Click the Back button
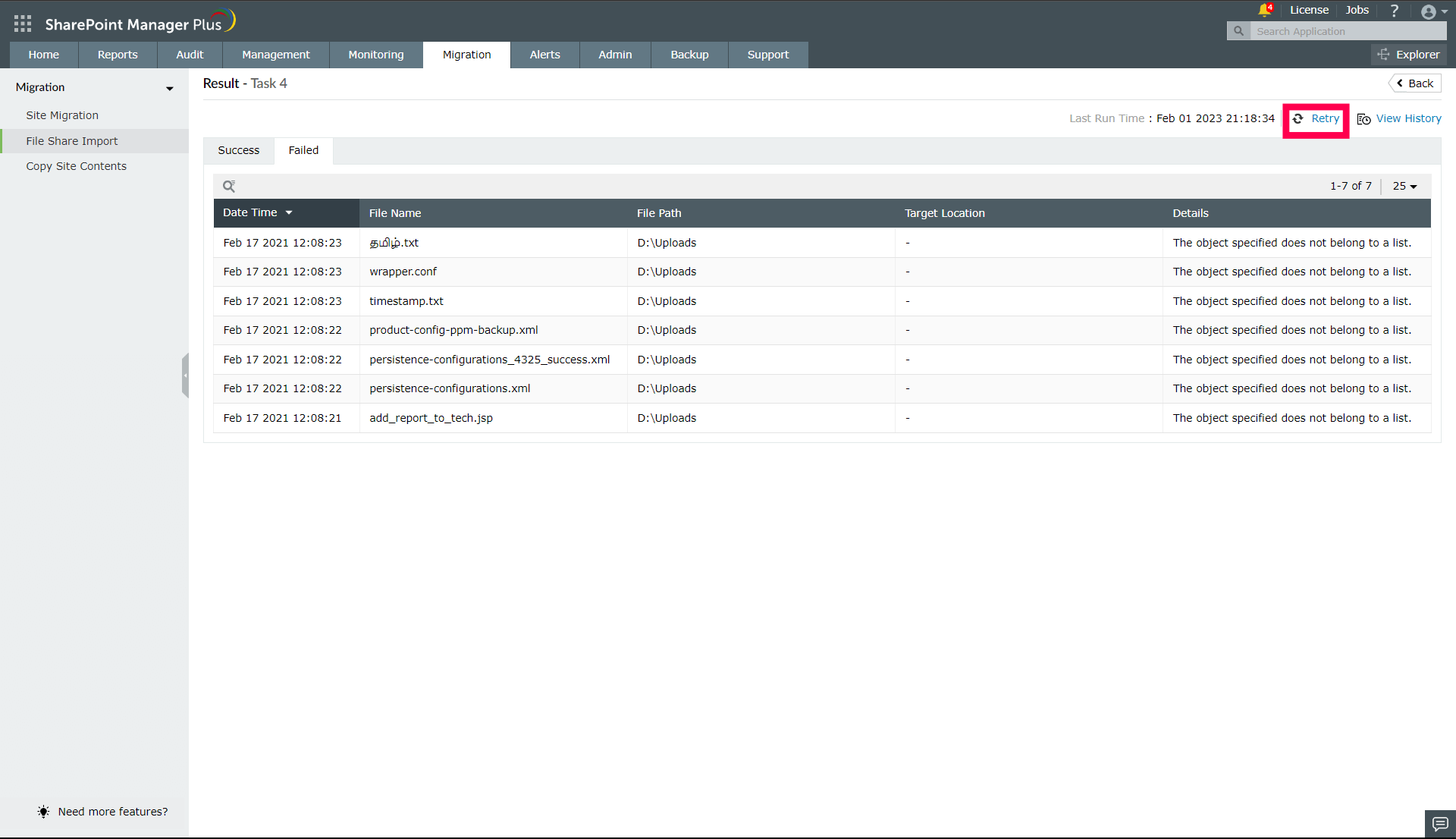This screenshot has width=1456, height=839. tap(1414, 83)
